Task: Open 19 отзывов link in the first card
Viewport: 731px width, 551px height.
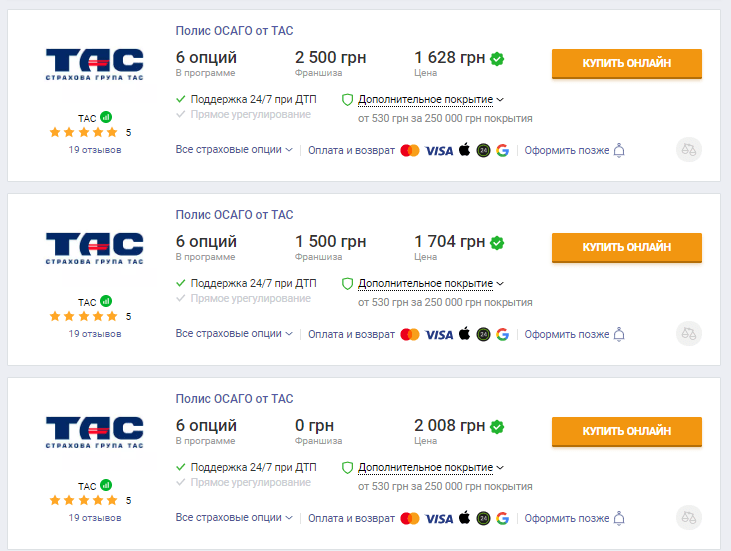Action: click(x=95, y=150)
